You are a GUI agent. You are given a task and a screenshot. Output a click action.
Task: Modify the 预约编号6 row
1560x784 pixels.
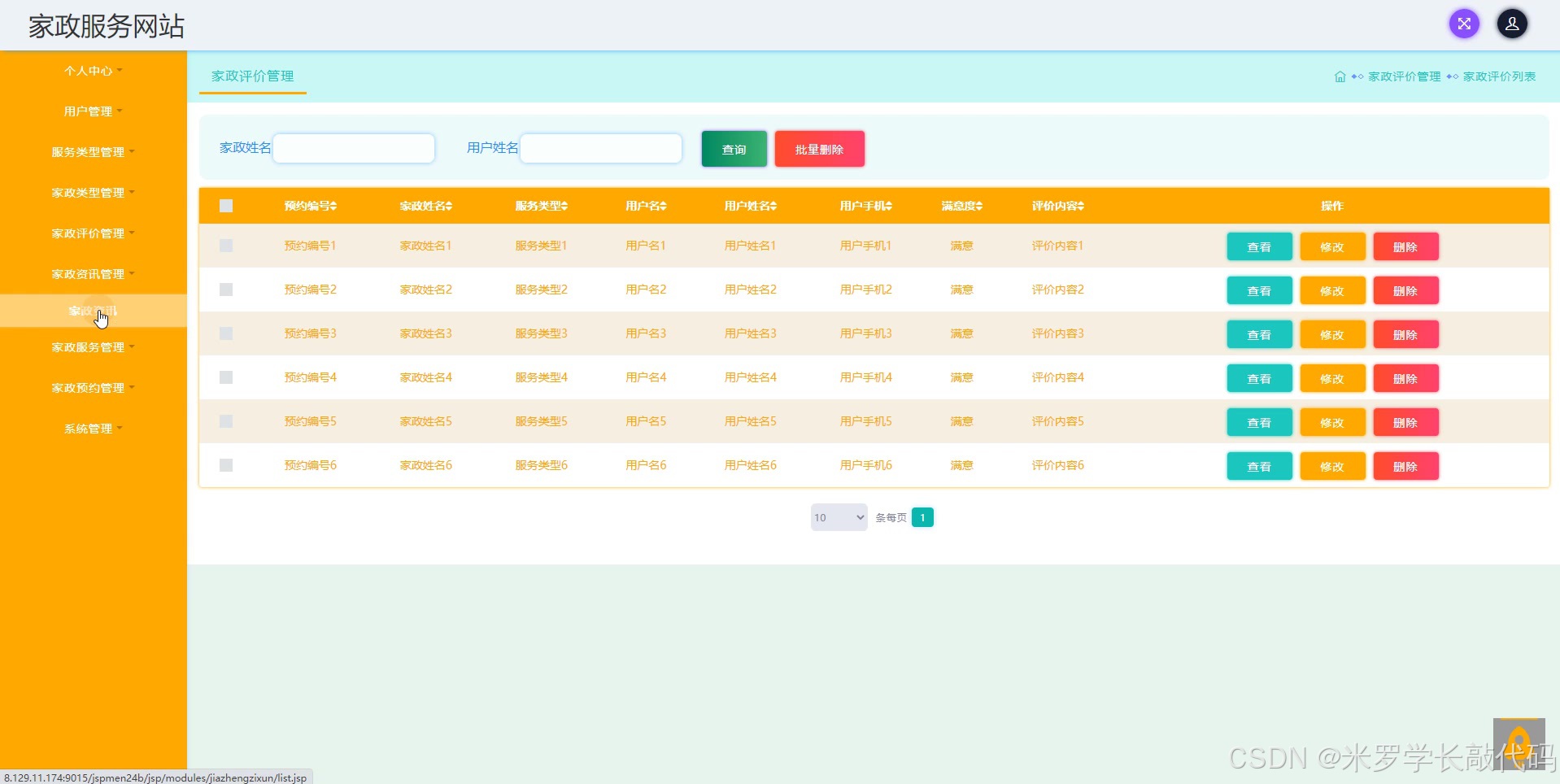pos(1332,466)
